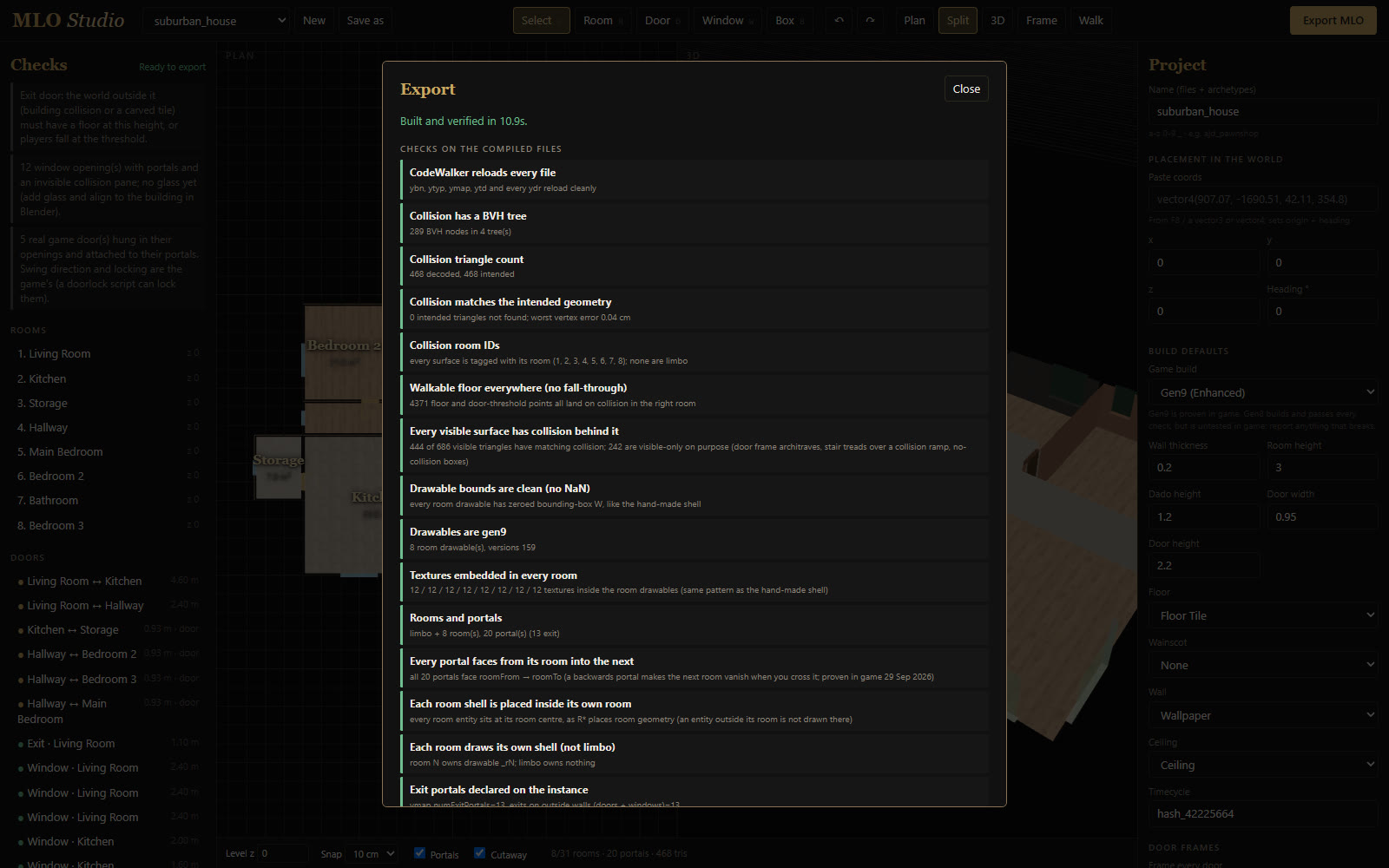
Task: Click the Wall thickness field
Action: pyautogui.click(x=1204, y=467)
